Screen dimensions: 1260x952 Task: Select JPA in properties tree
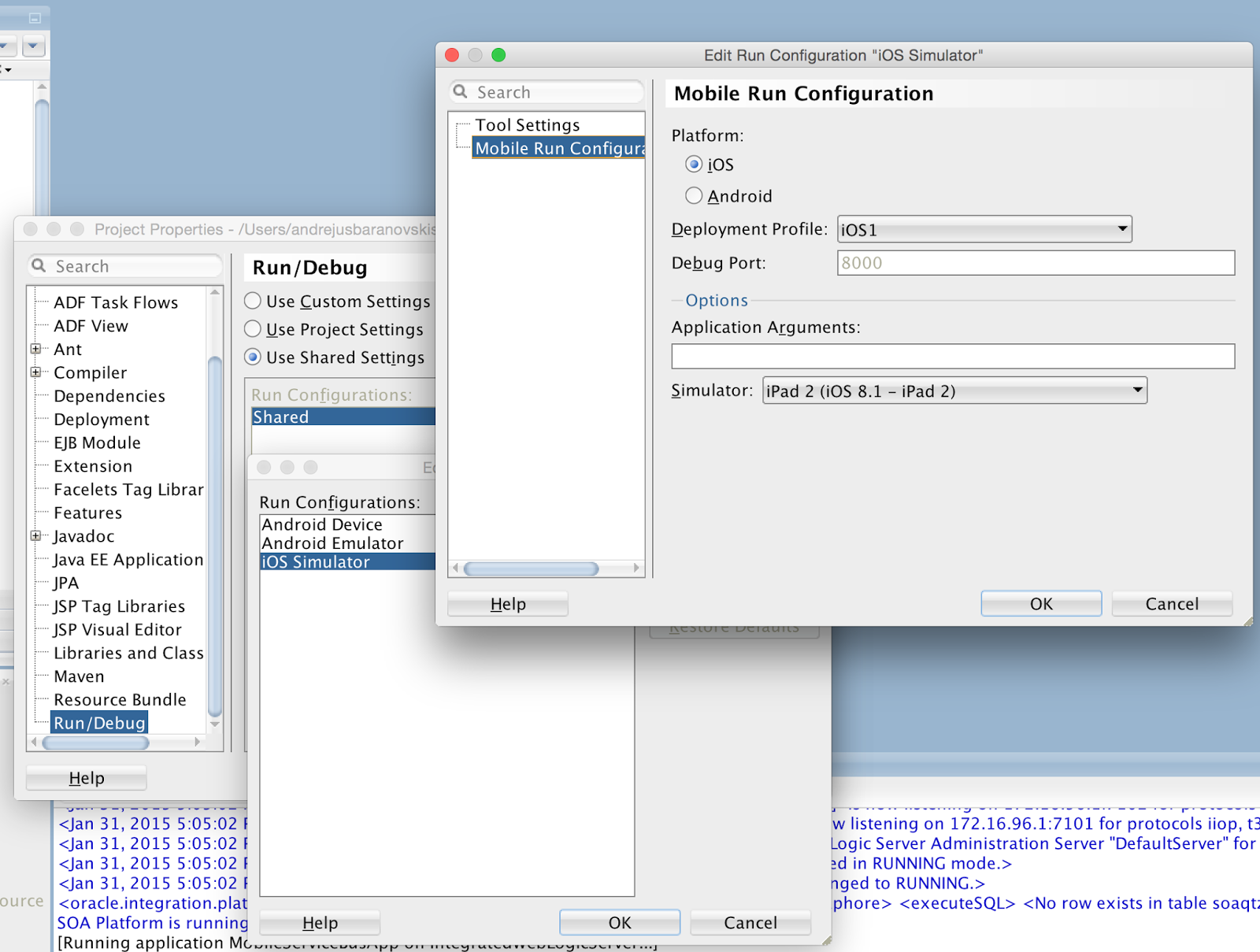66,583
